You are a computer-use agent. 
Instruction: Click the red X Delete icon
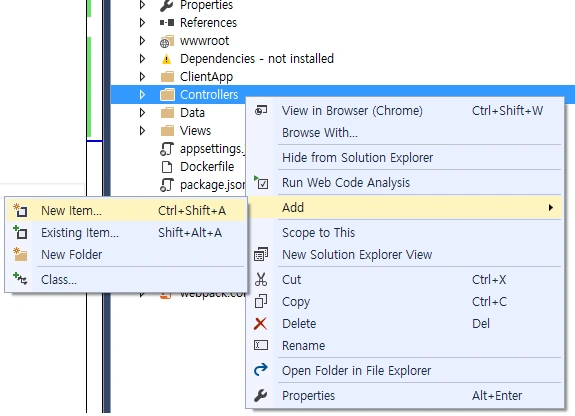pyautogui.click(x=260, y=324)
